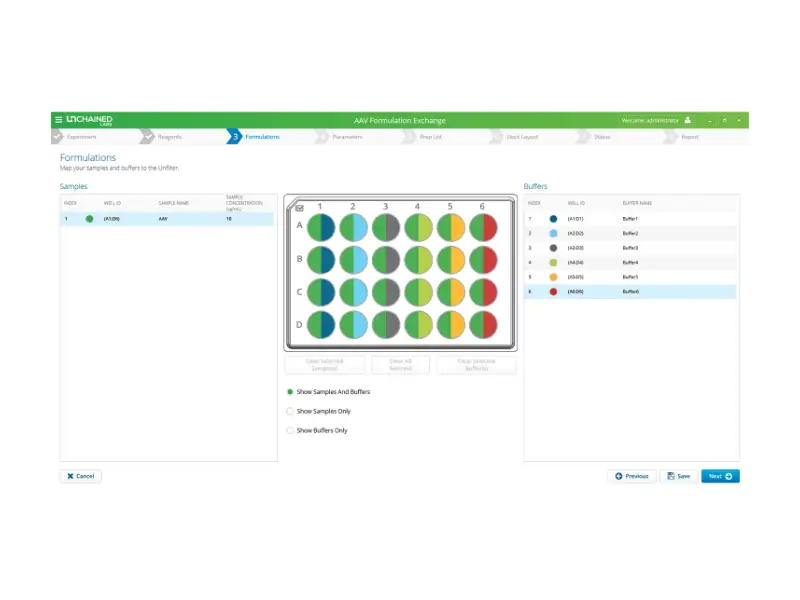Select well D6 with the red buffer

[x=483, y=325]
